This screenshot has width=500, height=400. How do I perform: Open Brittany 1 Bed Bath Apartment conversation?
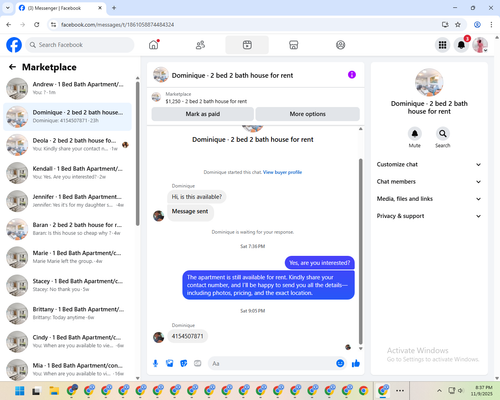(67, 313)
